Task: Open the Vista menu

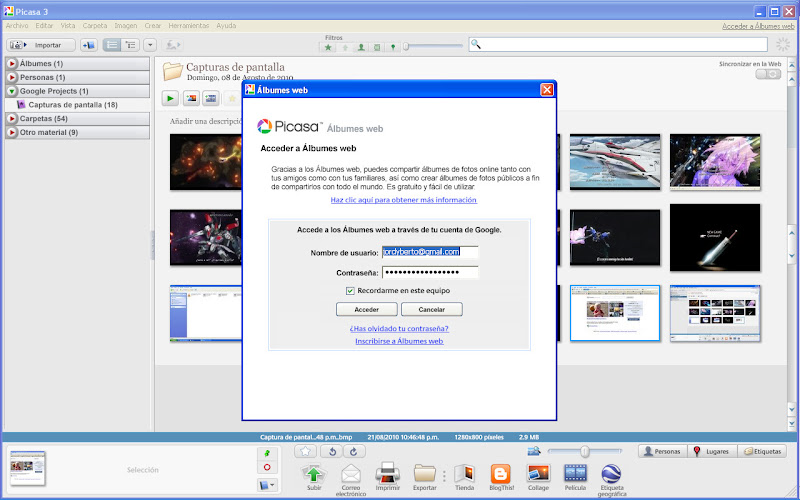Action: 68,26
